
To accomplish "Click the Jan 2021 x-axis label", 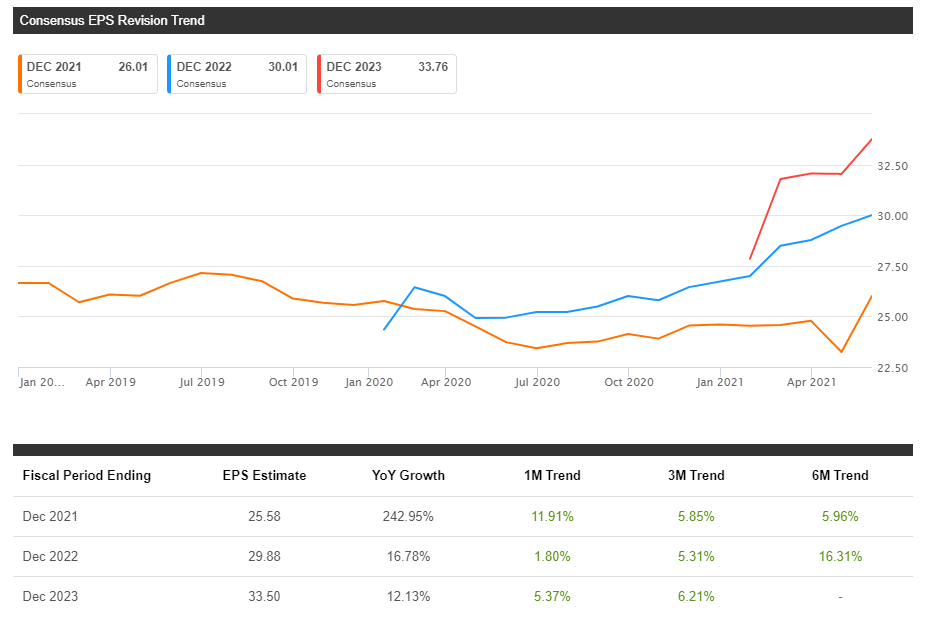I will (720, 382).
